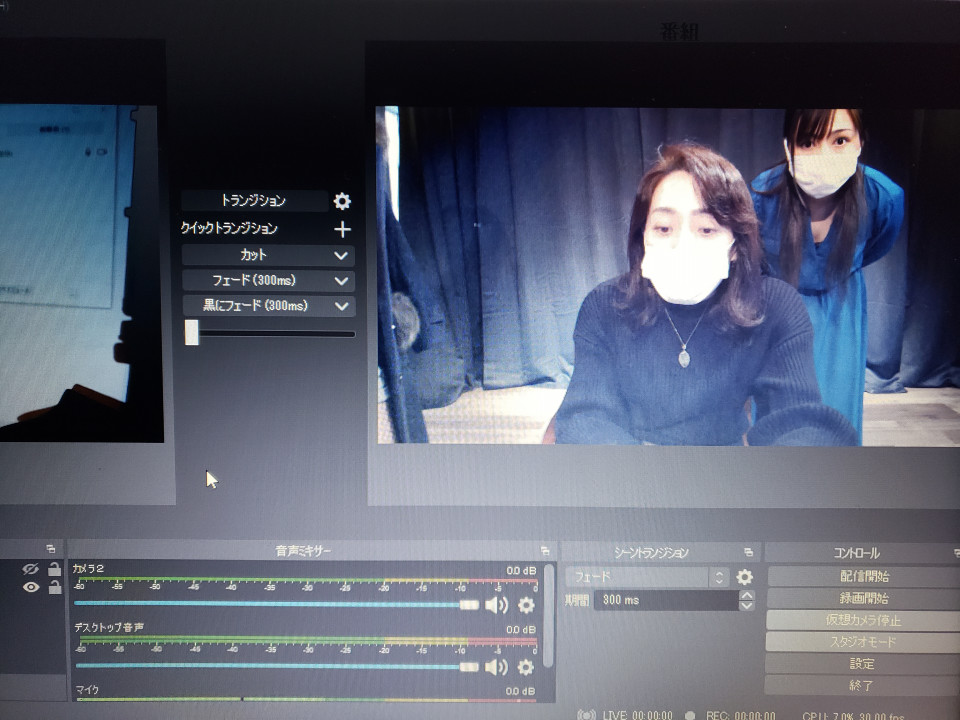This screenshot has height=720, width=960.
Task: Click the トランジション button
Action: (254, 201)
